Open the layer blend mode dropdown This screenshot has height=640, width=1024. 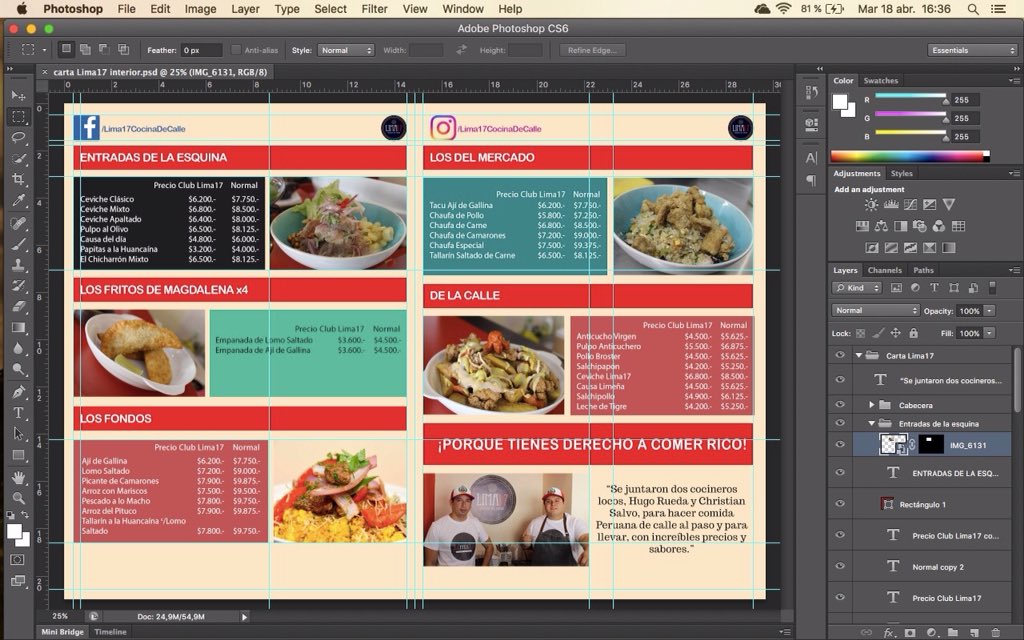[x=875, y=310]
